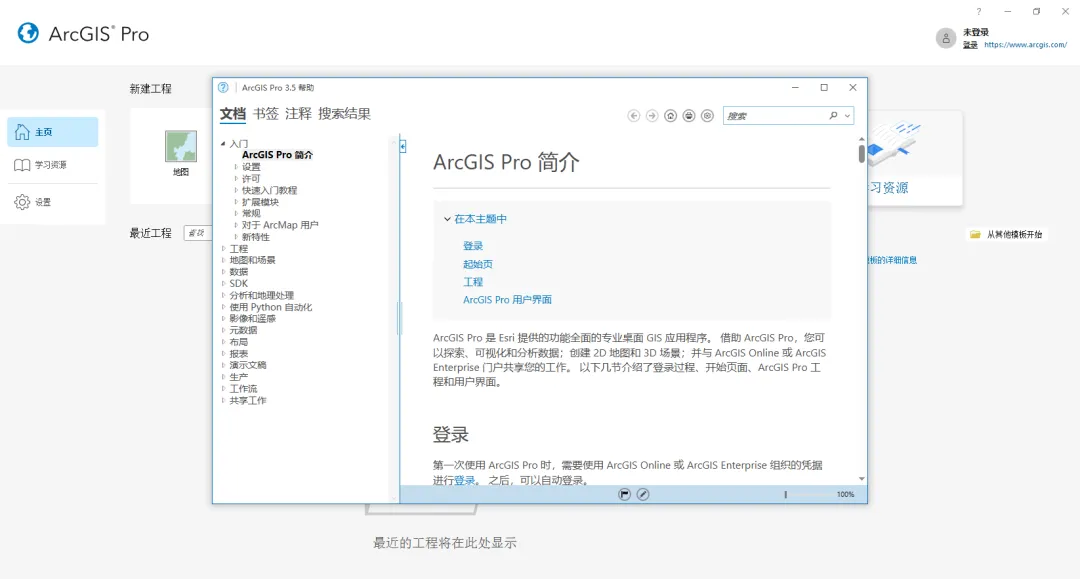Open the main window help question mark
The height and width of the screenshot is (579, 1080).
pyautogui.click(x=978, y=12)
